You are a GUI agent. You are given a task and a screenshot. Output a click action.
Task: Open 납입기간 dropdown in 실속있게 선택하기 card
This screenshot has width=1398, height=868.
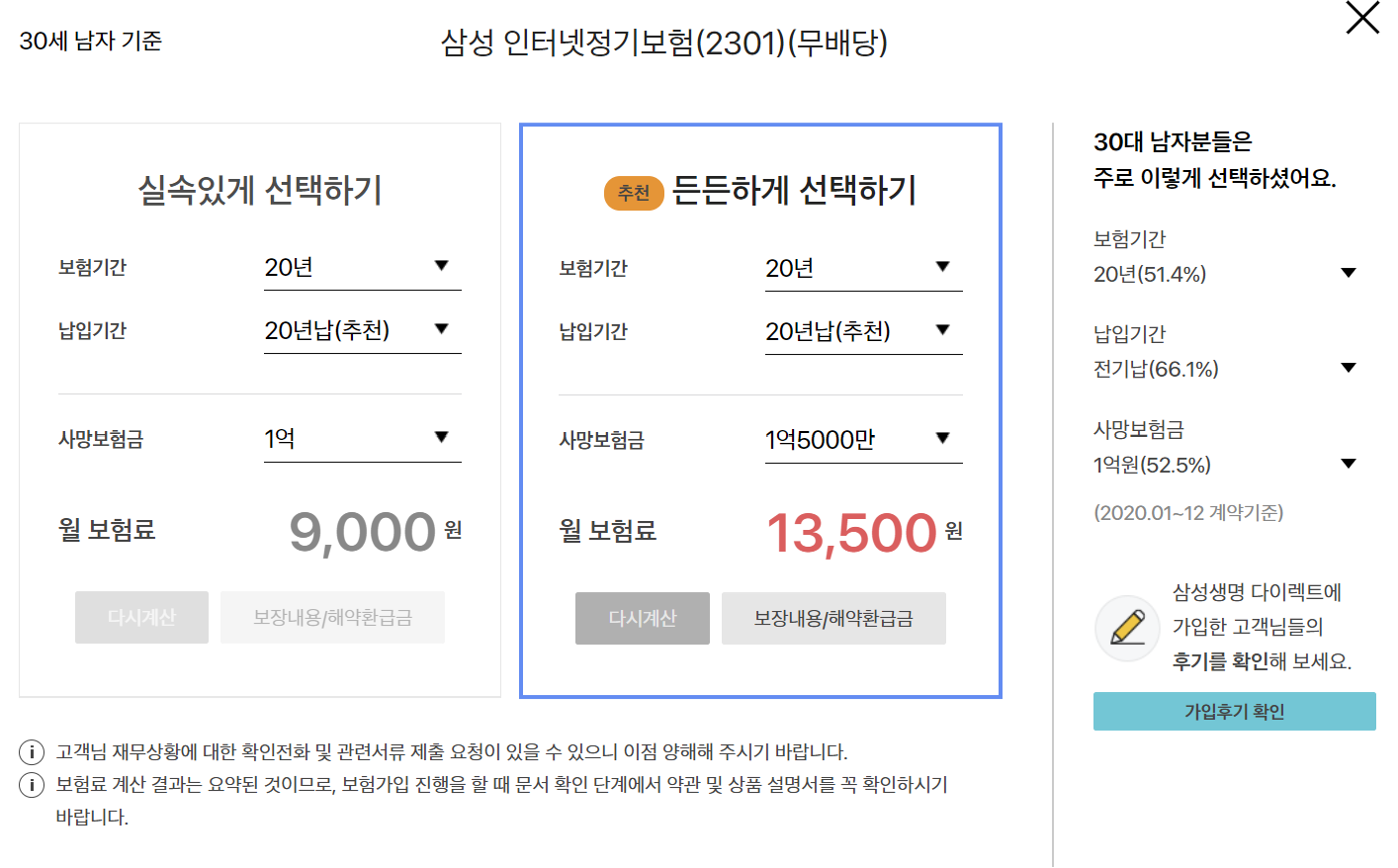point(362,330)
